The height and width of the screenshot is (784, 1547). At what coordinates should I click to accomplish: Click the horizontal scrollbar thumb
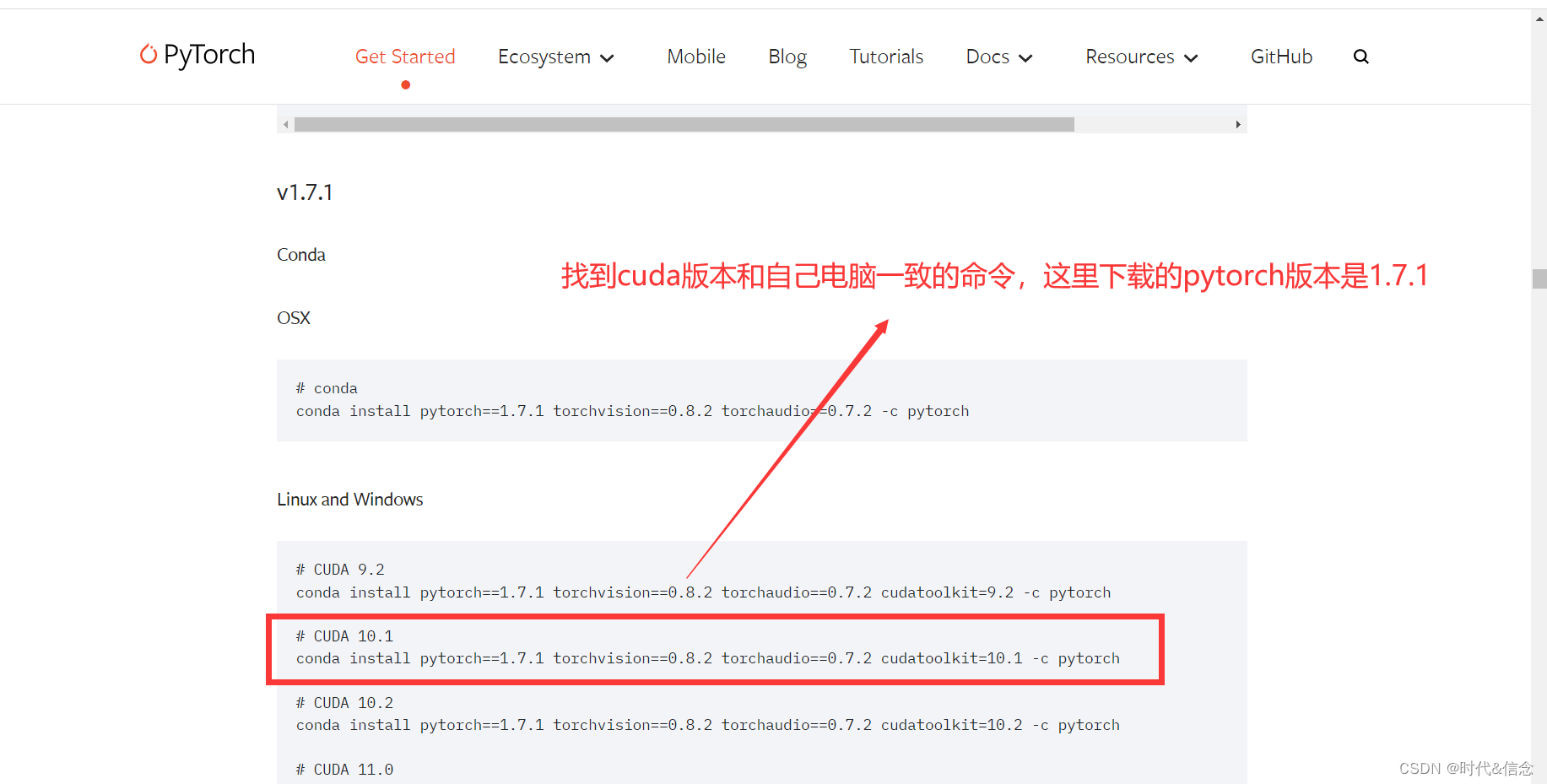(684, 125)
